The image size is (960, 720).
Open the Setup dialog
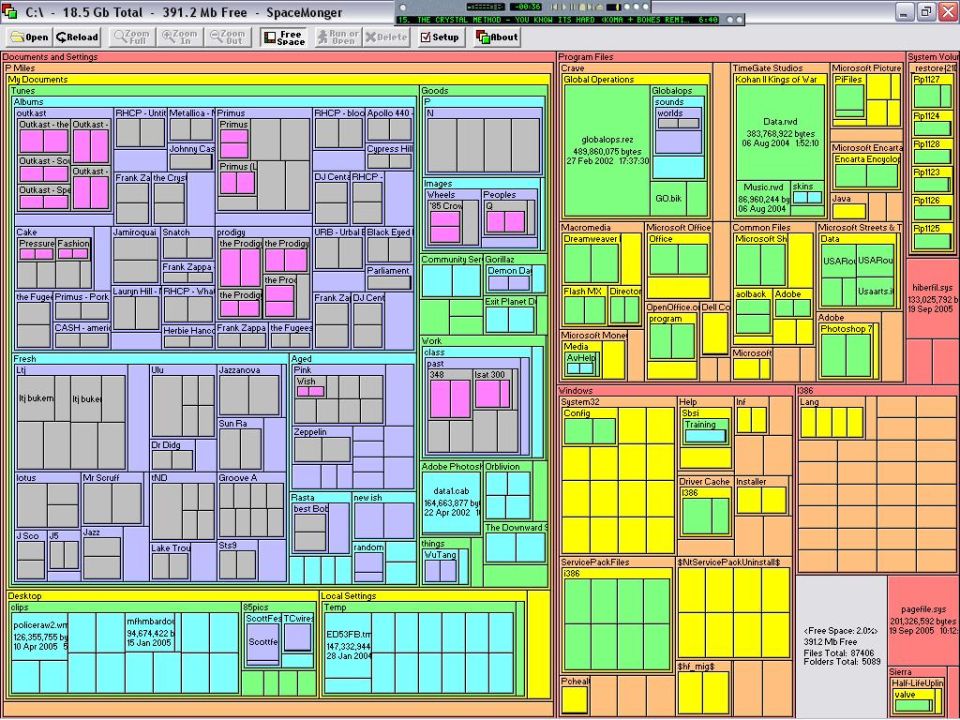439,37
